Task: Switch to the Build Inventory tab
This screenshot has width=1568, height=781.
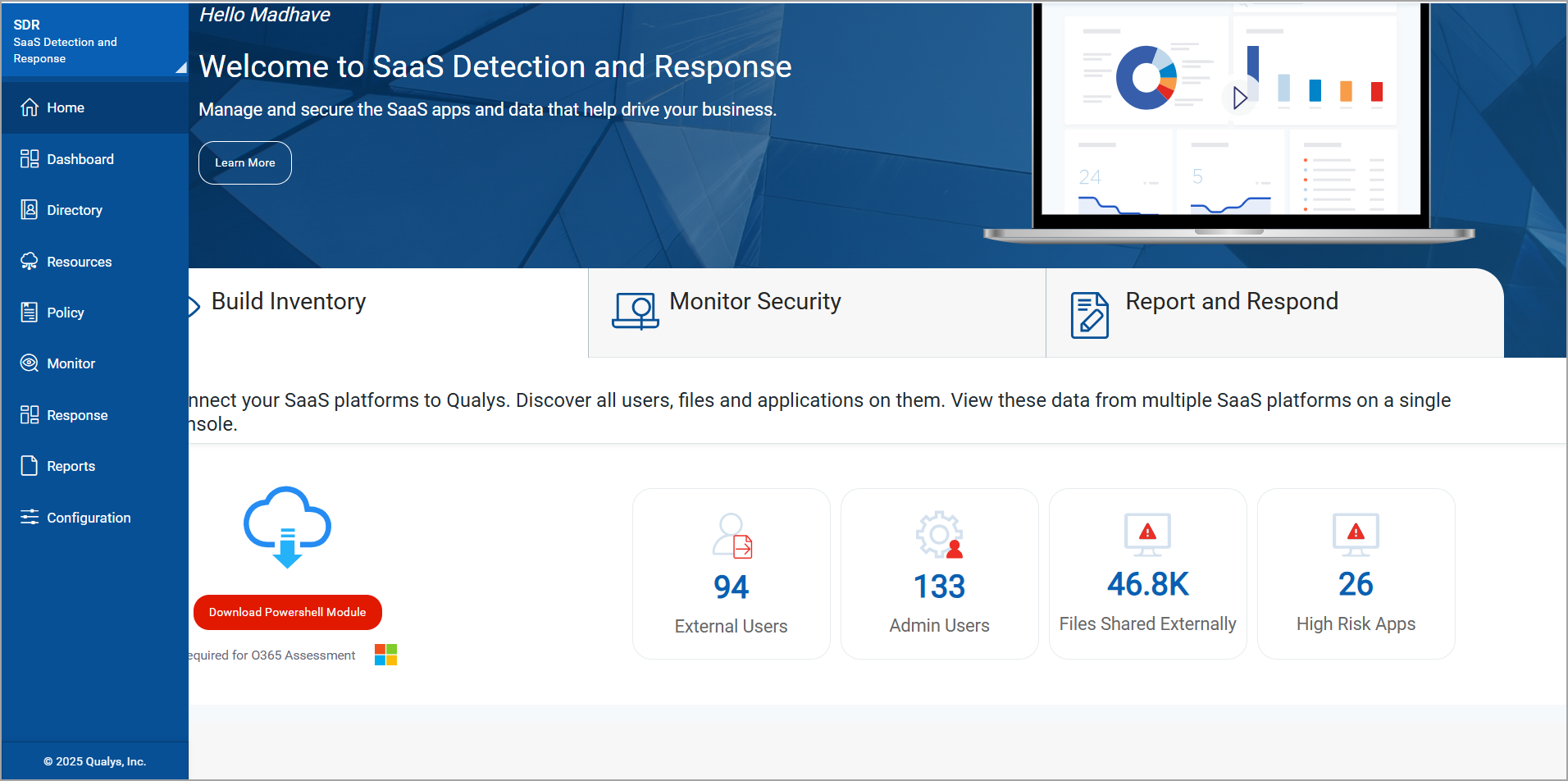Action: click(x=388, y=313)
